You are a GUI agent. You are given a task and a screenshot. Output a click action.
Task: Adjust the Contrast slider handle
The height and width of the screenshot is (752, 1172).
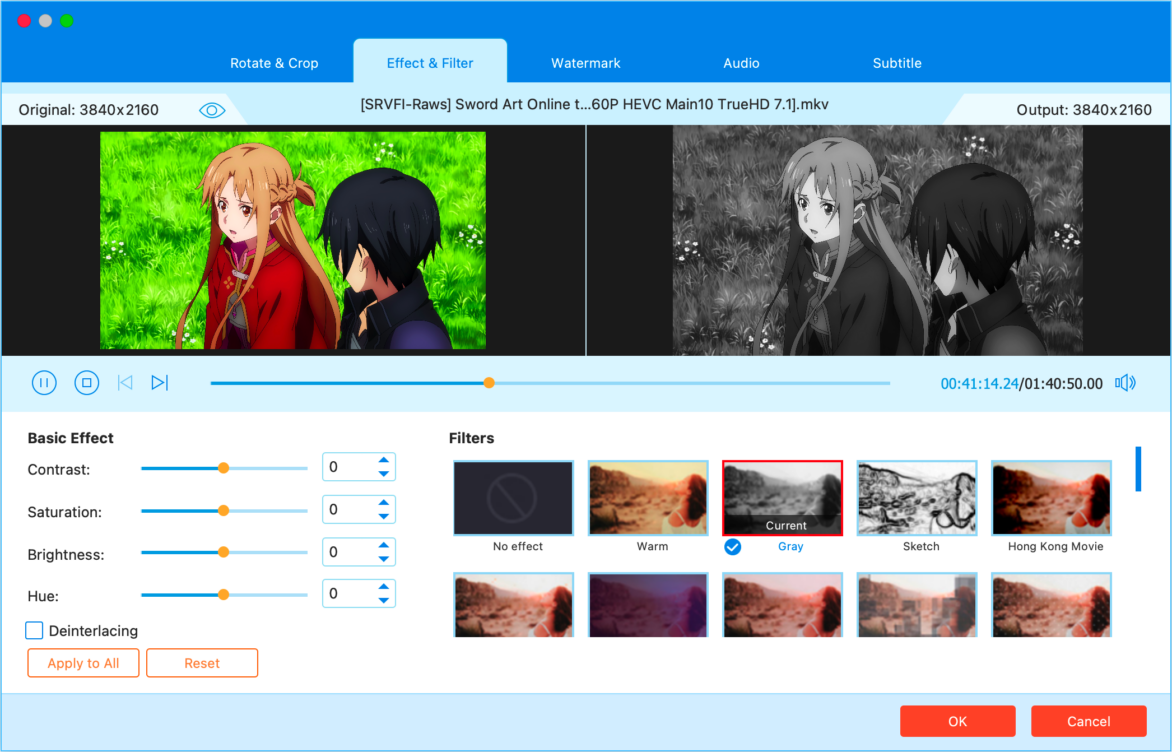[223, 468]
